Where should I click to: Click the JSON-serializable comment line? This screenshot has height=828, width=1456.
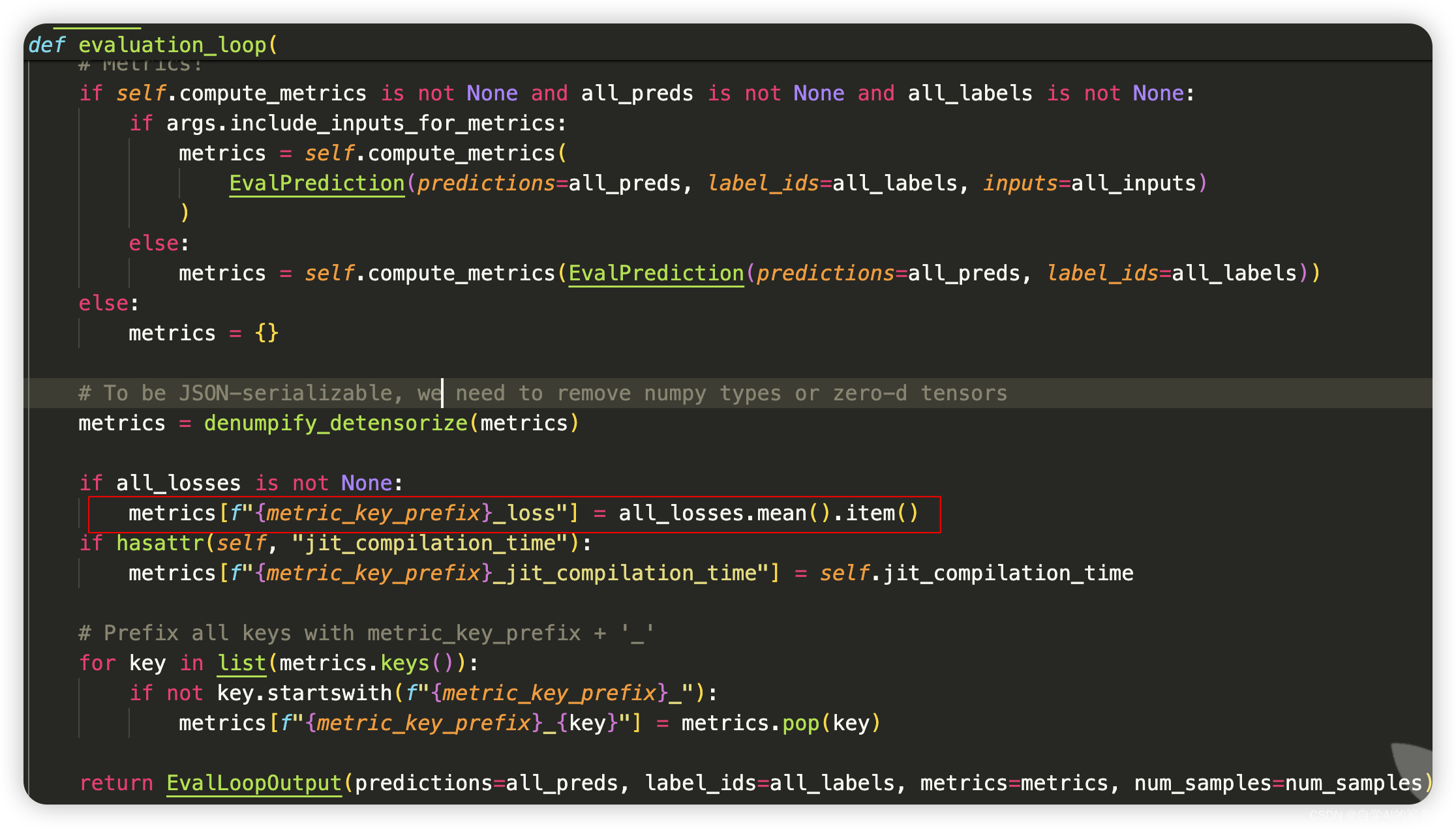[541, 393]
